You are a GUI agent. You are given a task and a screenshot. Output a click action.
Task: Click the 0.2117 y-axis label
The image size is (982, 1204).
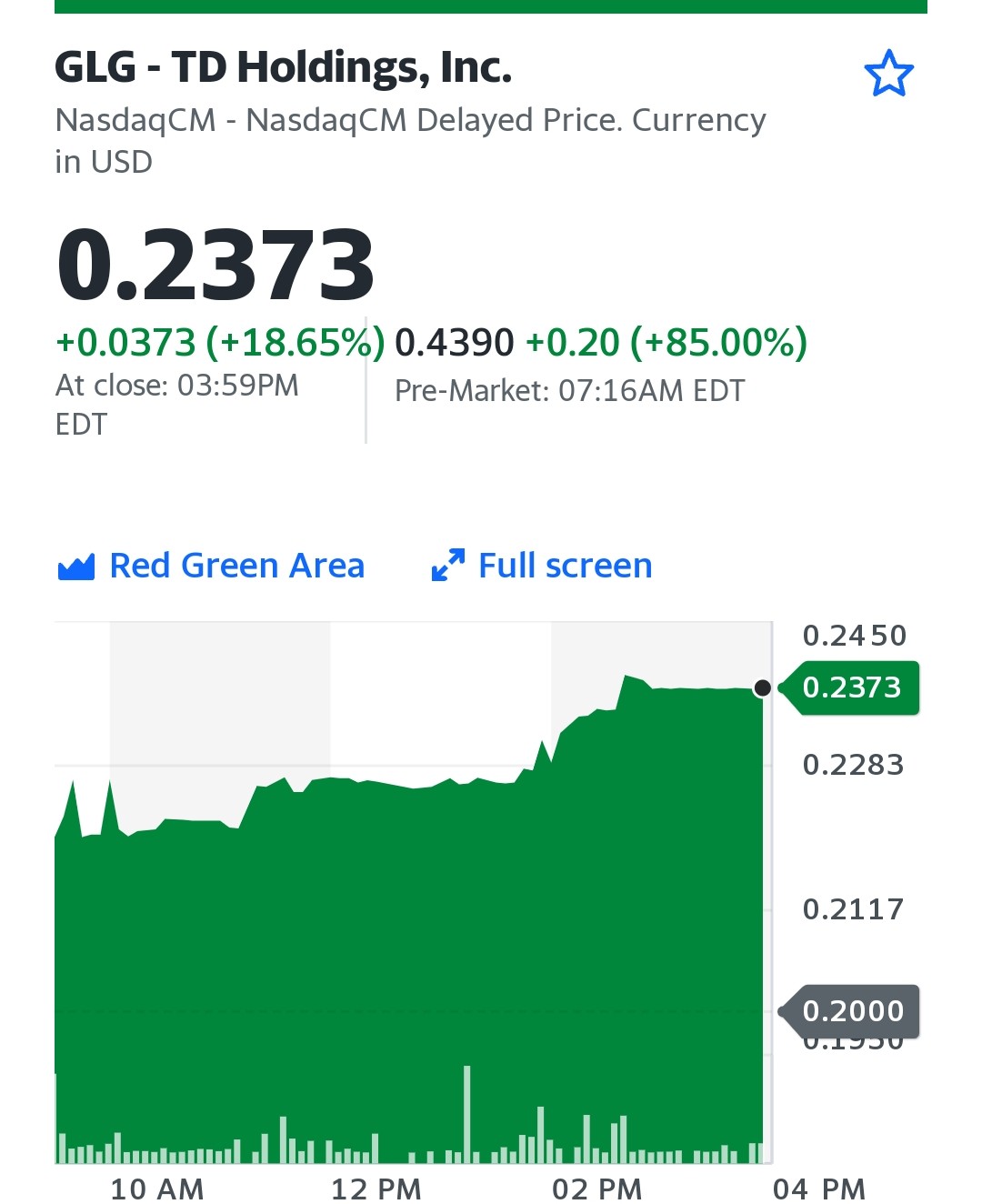point(854,909)
